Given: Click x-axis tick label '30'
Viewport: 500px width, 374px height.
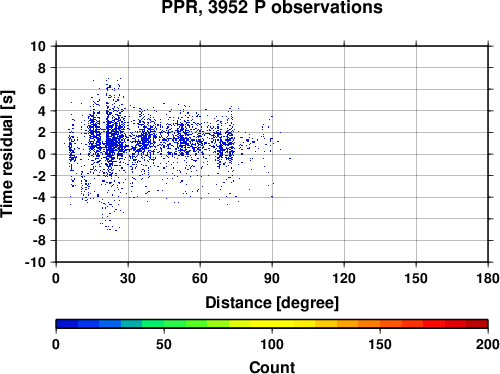Looking at the screenshot, I should [128, 278].
